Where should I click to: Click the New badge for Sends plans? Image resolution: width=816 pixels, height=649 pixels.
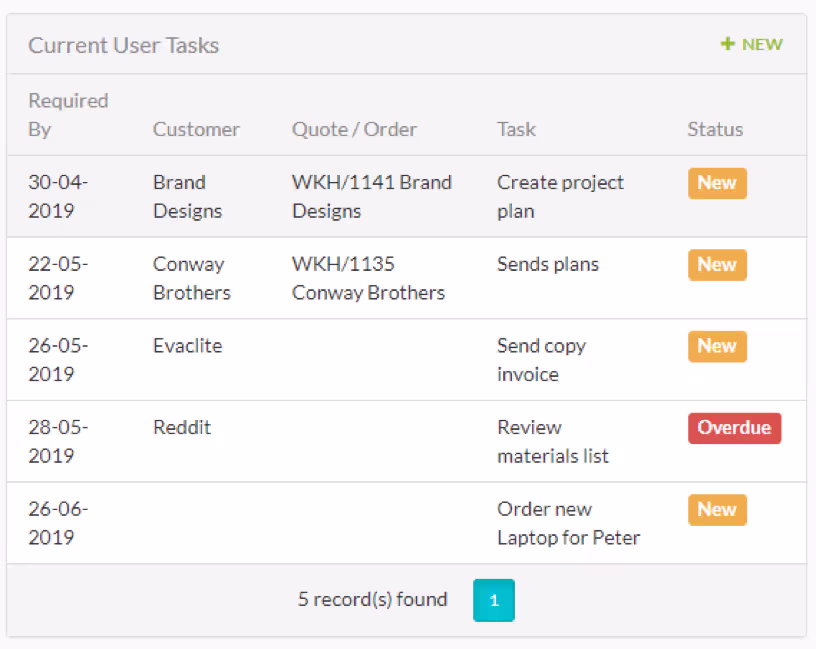[x=717, y=265]
